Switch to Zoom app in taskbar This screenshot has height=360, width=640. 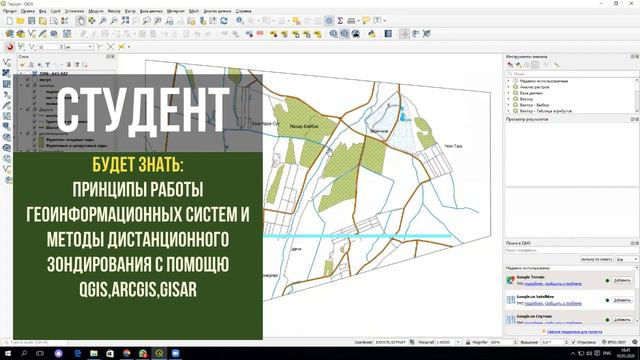176,353
